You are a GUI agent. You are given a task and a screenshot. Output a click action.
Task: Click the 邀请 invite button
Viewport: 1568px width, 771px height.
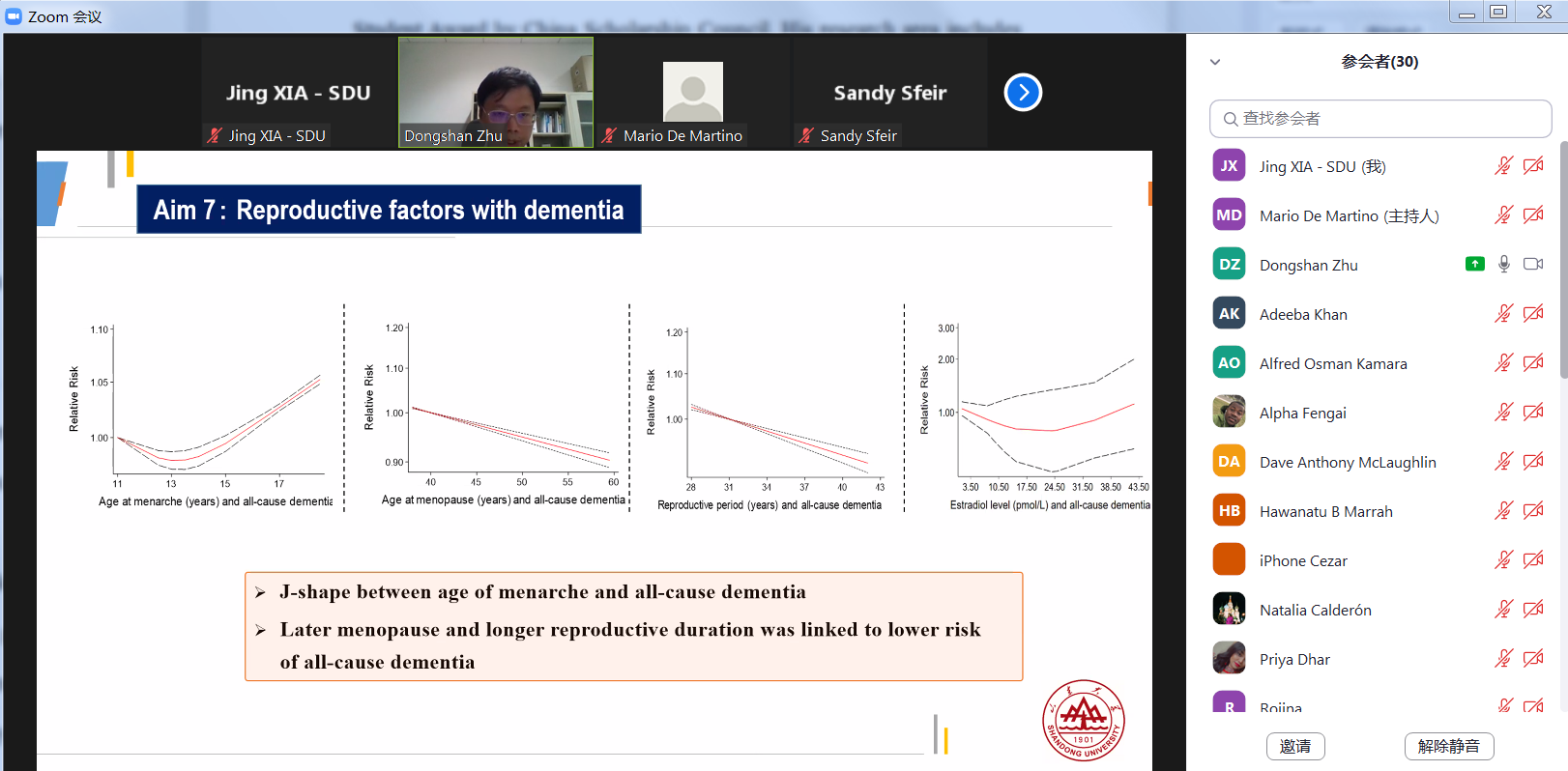pyautogui.click(x=1295, y=746)
